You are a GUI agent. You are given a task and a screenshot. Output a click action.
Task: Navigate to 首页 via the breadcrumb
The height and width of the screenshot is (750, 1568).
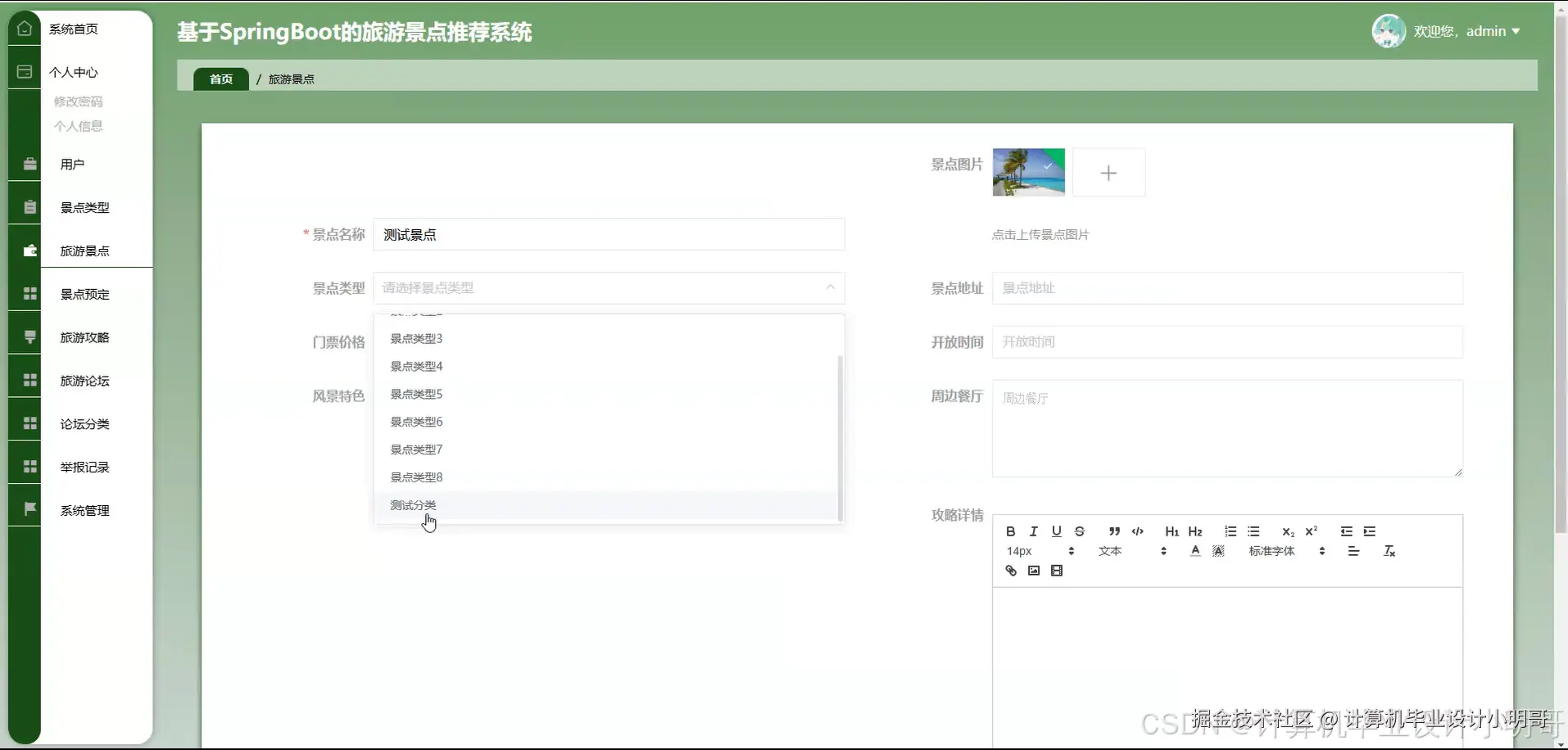click(220, 79)
